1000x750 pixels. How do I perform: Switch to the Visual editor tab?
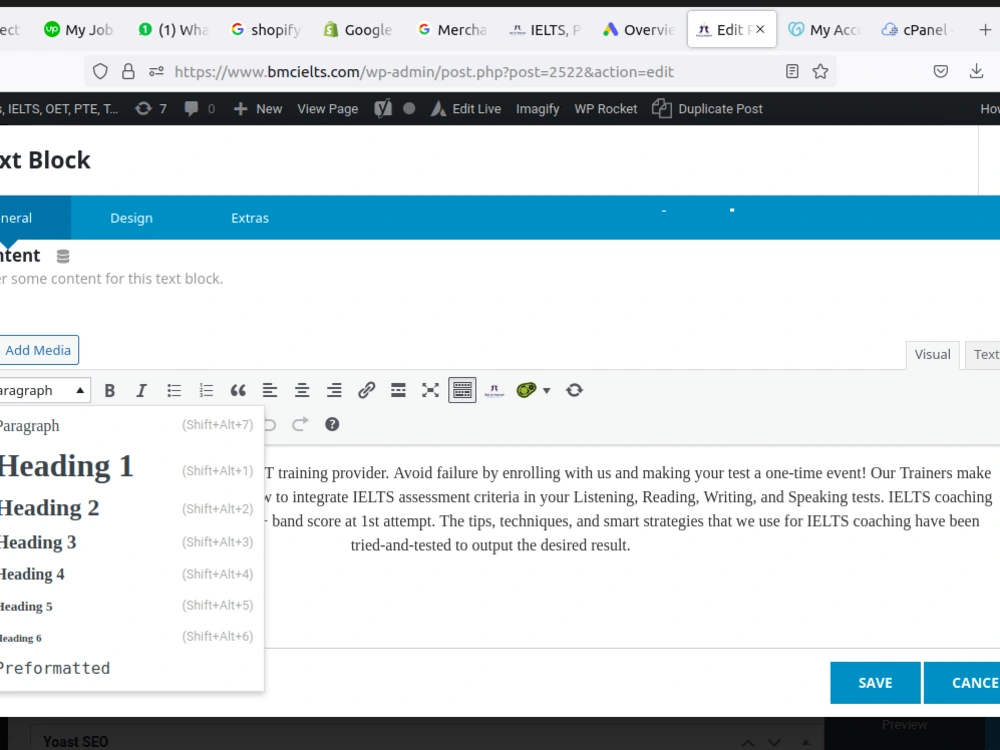tap(932, 355)
